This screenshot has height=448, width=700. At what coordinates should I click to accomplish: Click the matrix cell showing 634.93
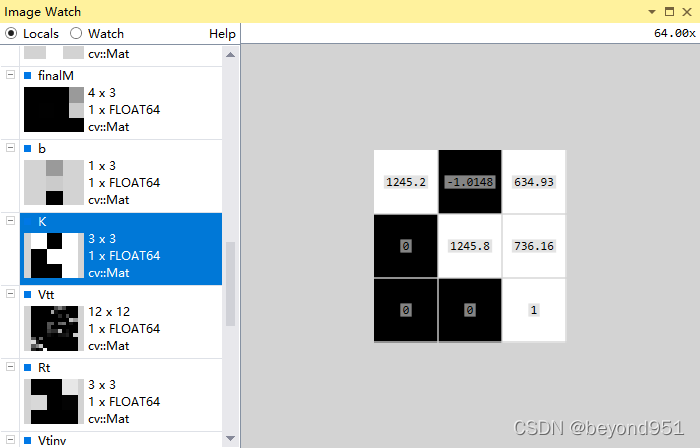pyautogui.click(x=534, y=182)
